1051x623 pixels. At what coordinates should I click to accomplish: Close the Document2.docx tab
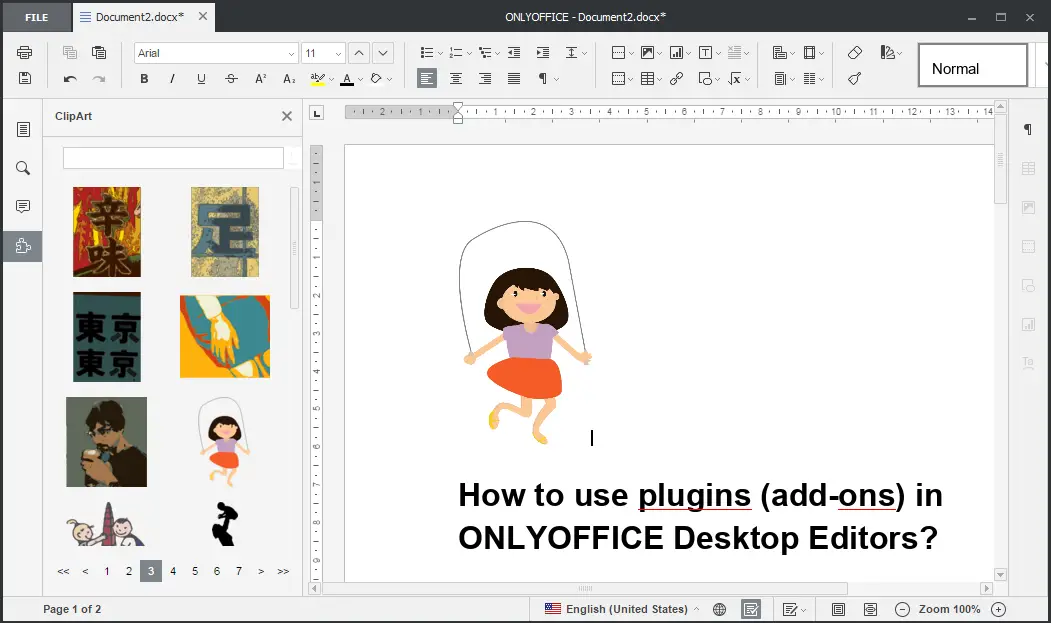tap(203, 16)
